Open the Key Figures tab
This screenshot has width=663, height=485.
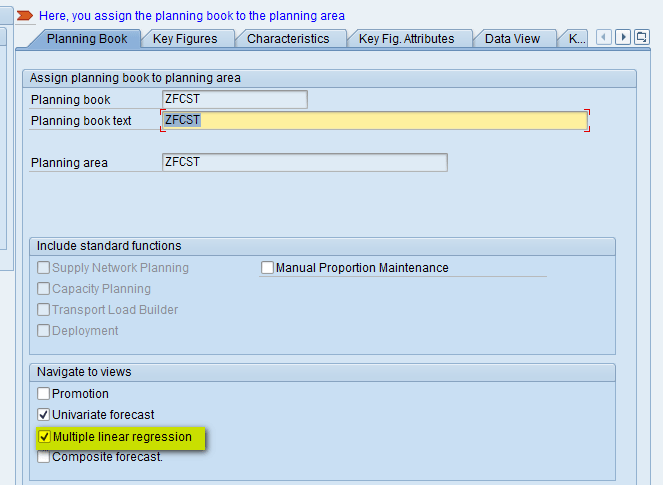[185, 39]
